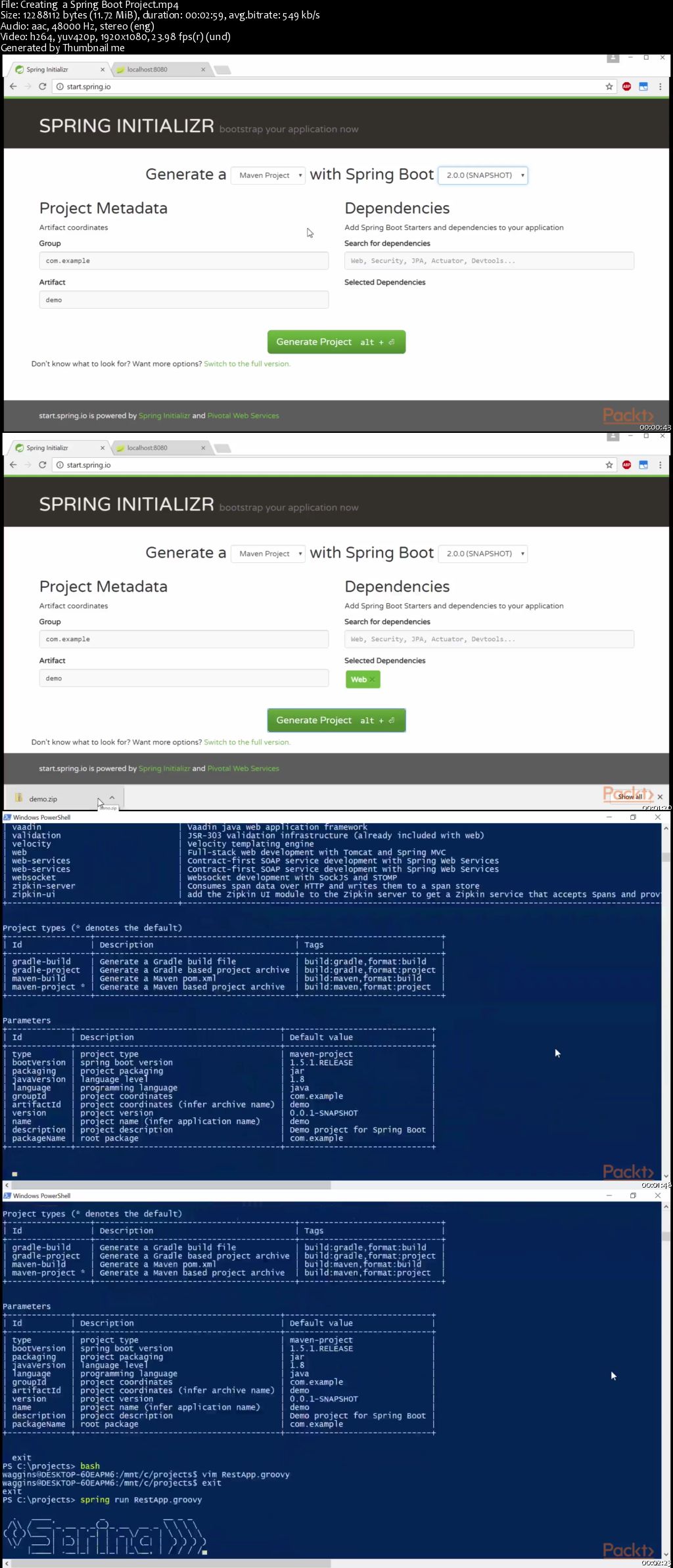Open focused 2.0.0 (SNAPSHOT) version dropdown
673x1568 pixels.
pos(483,175)
